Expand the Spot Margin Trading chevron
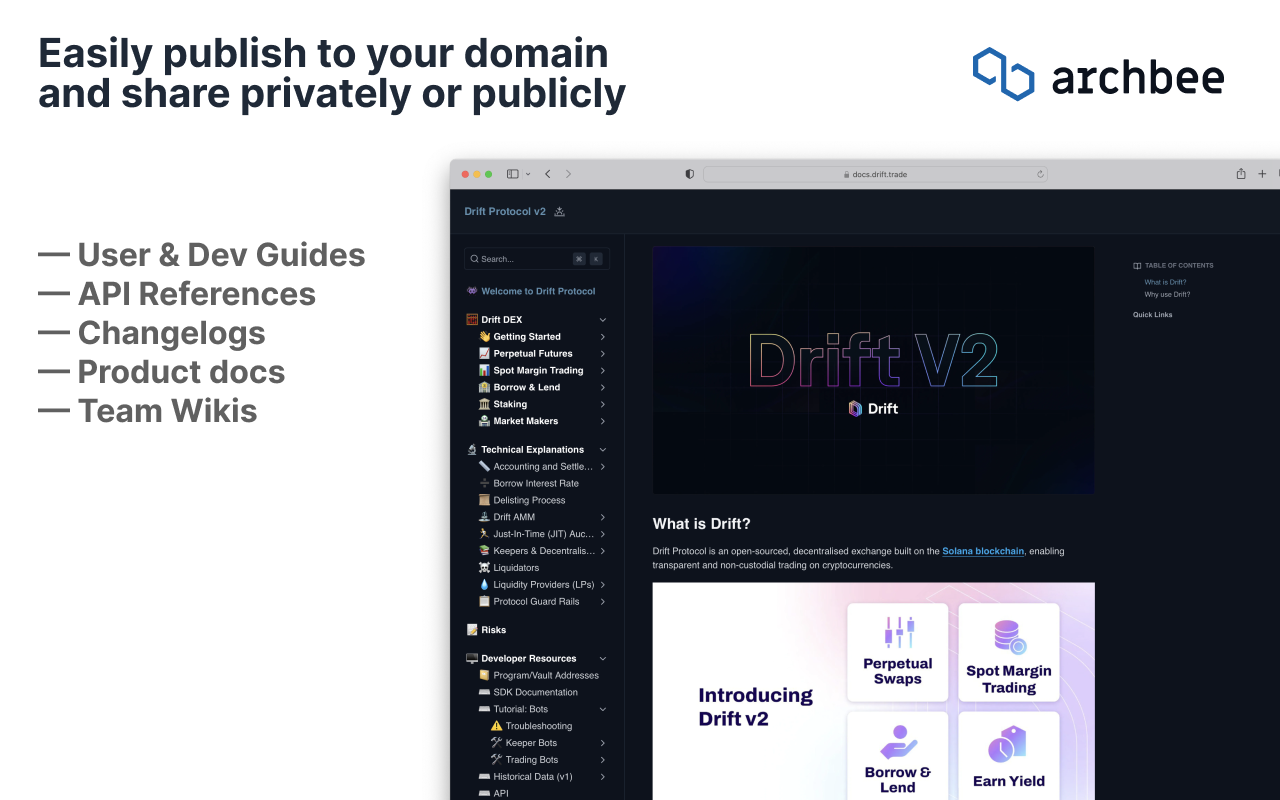The width and height of the screenshot is (1280, 800). pyautogui.click(x=603, y=371)
